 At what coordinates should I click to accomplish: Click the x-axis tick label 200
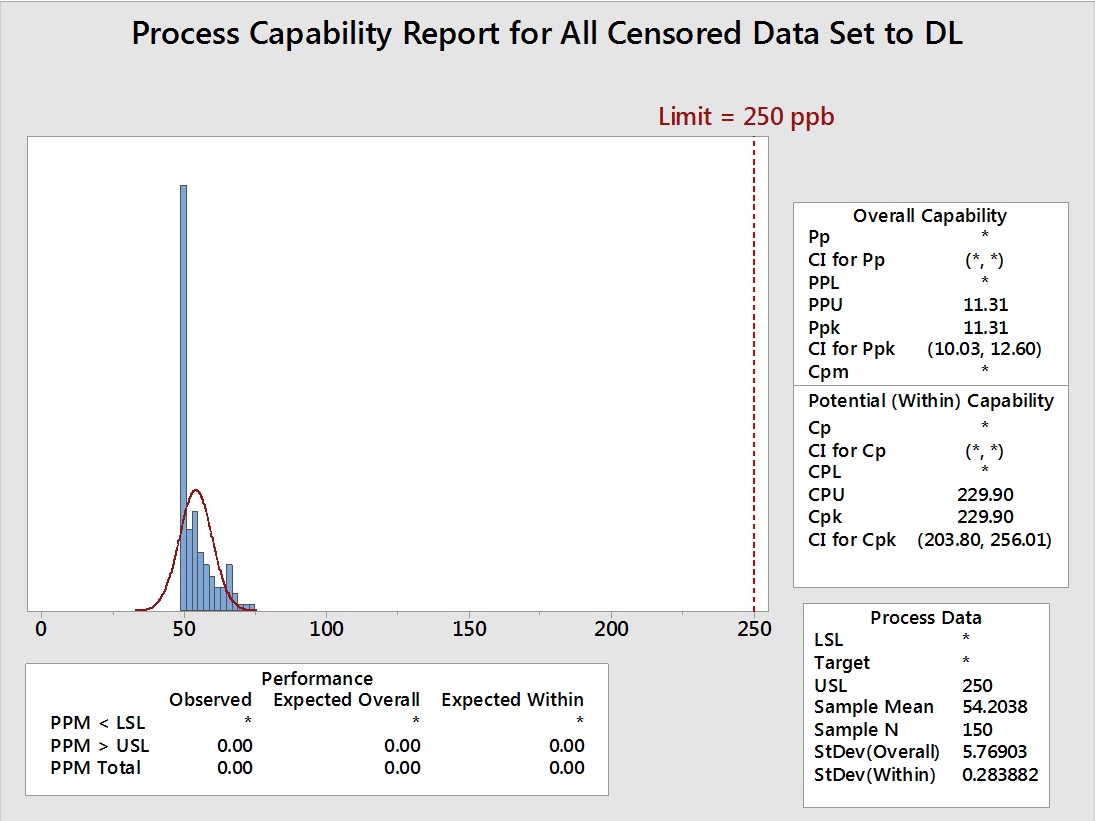click(x=611, y=629)
